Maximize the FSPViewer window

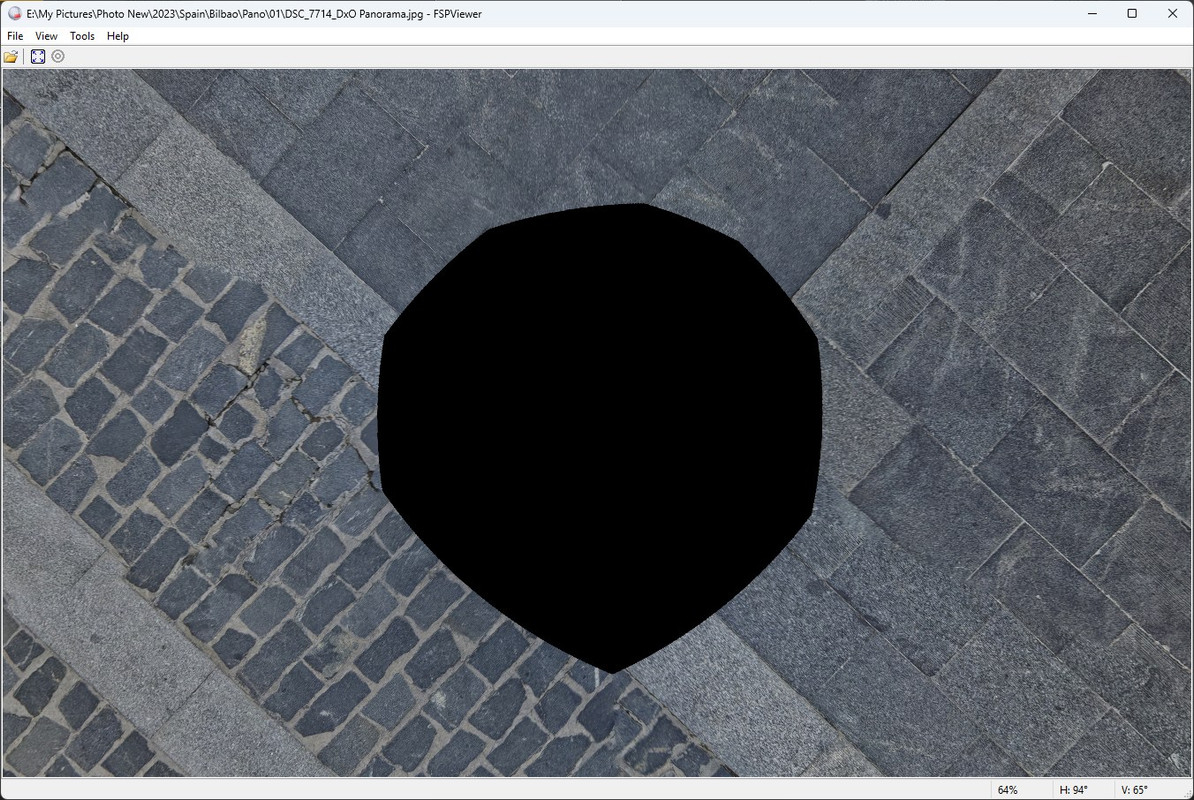(x=1132, y=13)
